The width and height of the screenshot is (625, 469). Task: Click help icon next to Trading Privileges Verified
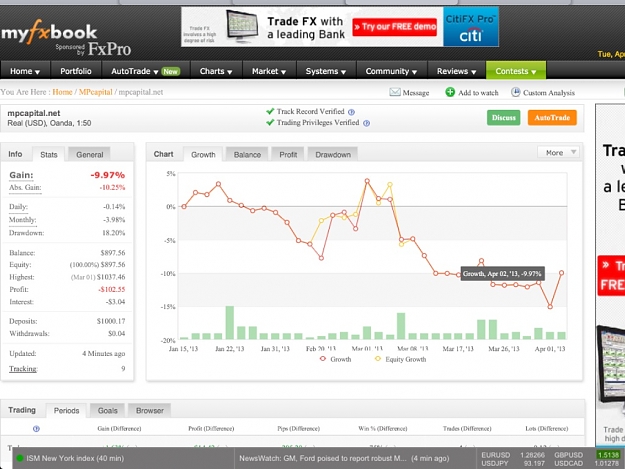point(366,123)
